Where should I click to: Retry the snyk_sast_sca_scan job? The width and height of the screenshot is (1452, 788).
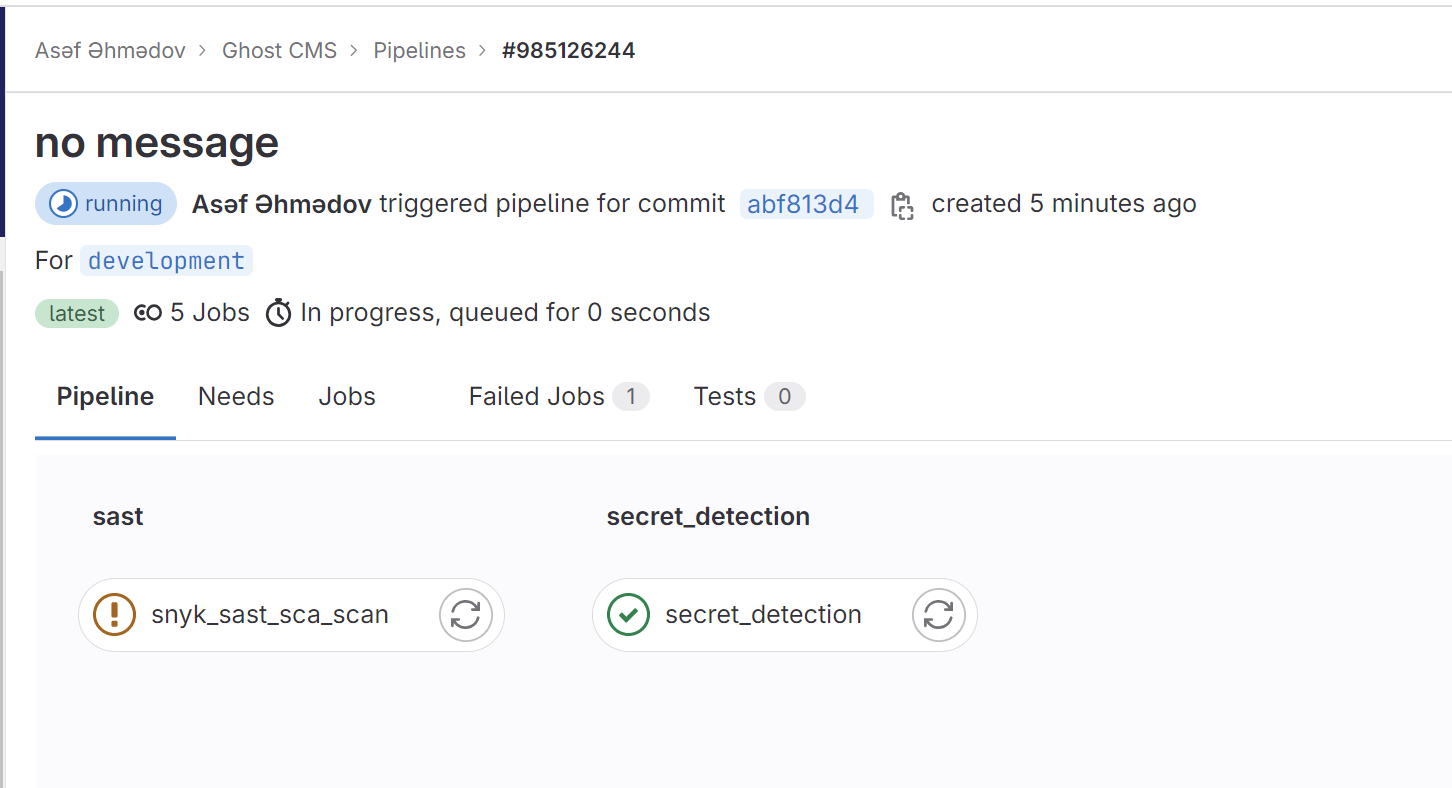point(466,614)
